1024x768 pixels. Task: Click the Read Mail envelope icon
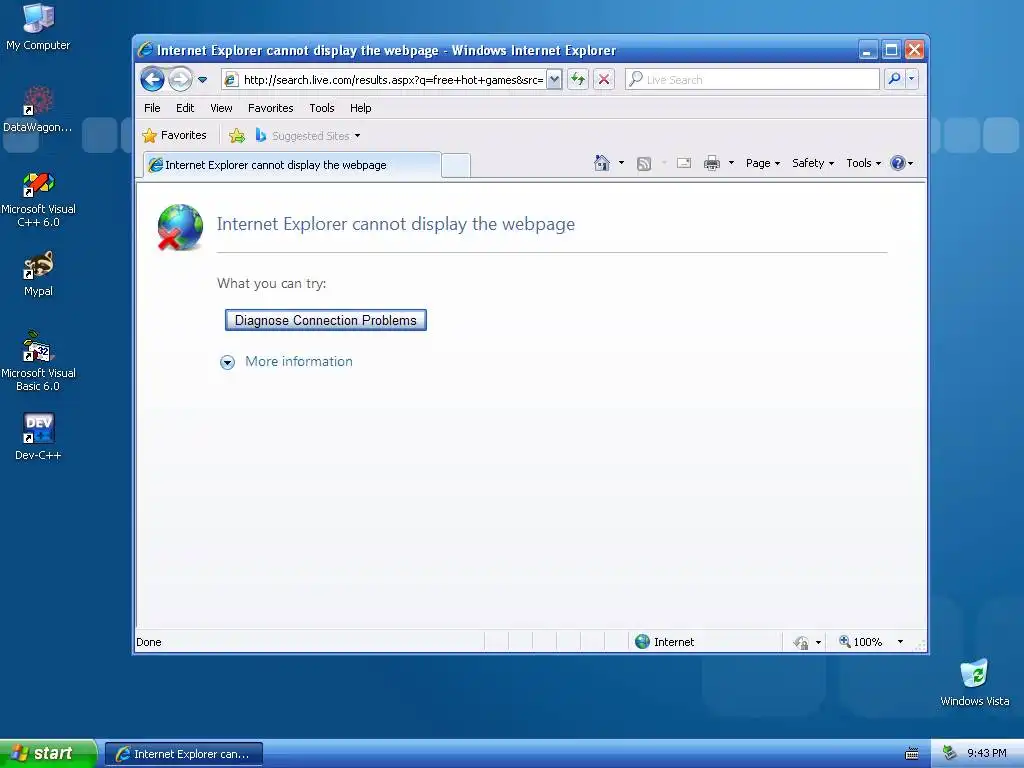tap(684, 163)
